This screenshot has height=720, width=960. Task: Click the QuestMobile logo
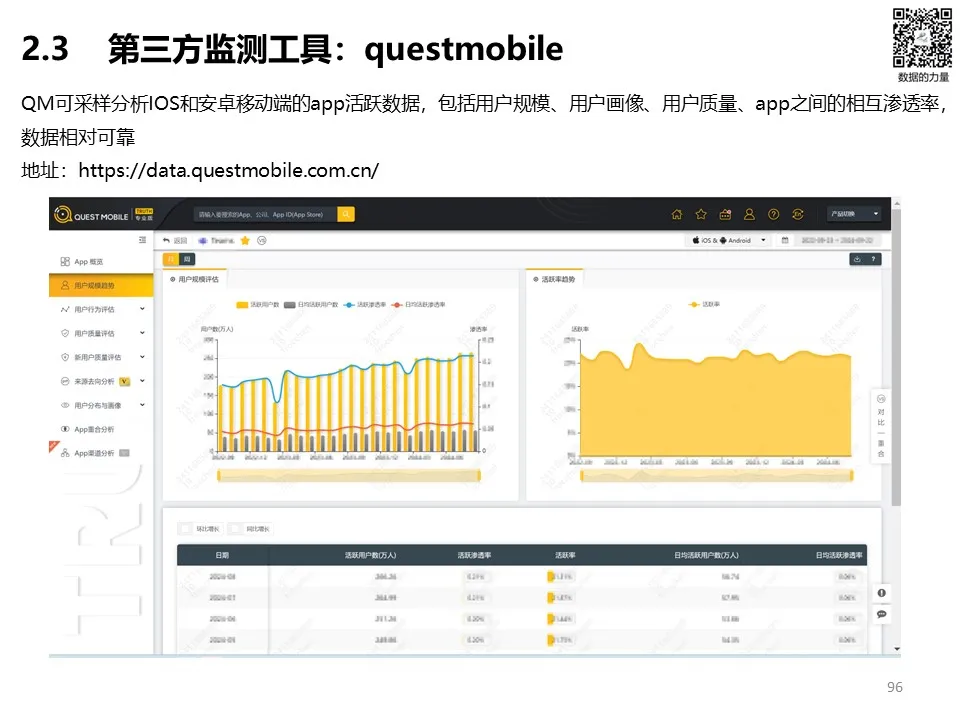[103, 215]
